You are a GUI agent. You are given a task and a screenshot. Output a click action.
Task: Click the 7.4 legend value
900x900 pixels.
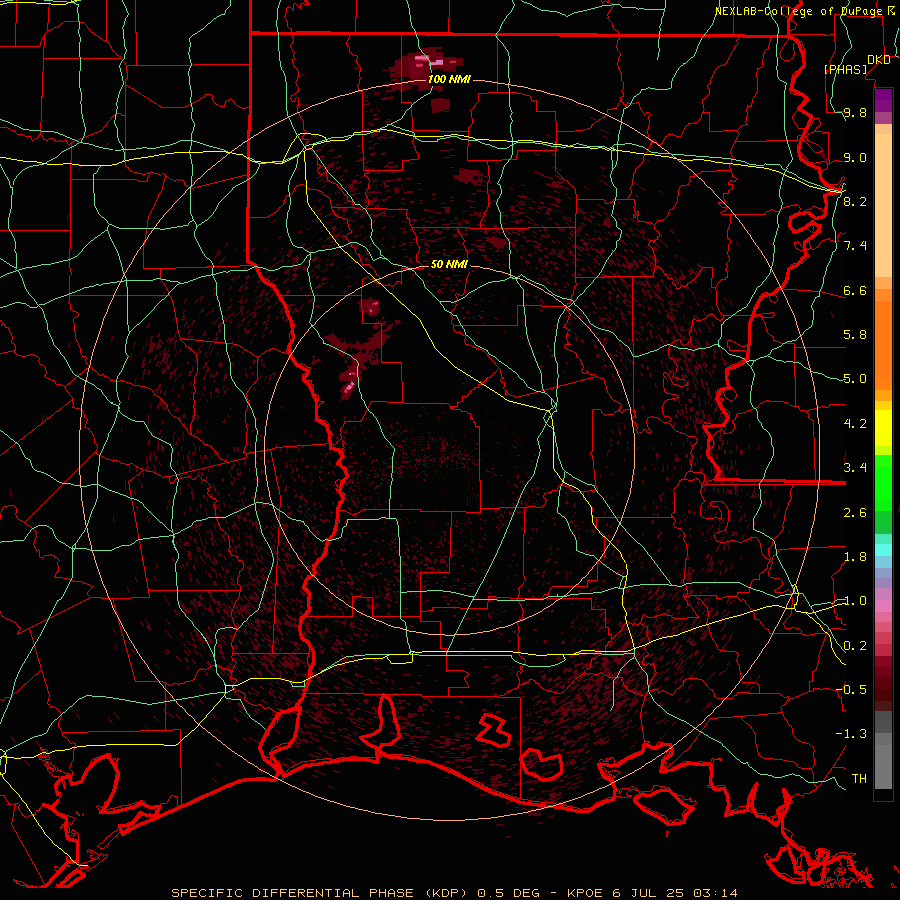point(855,246)
